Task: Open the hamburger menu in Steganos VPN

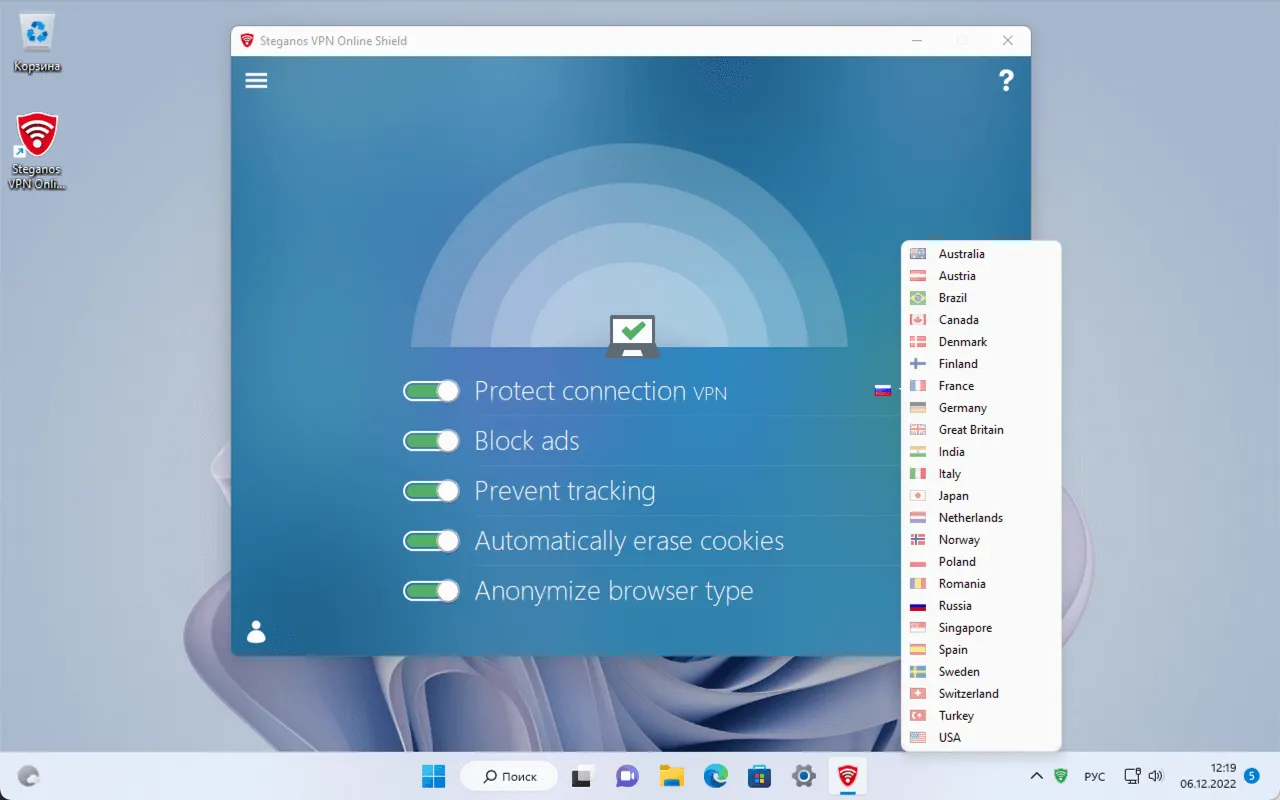Action: [x=256, y=81]
